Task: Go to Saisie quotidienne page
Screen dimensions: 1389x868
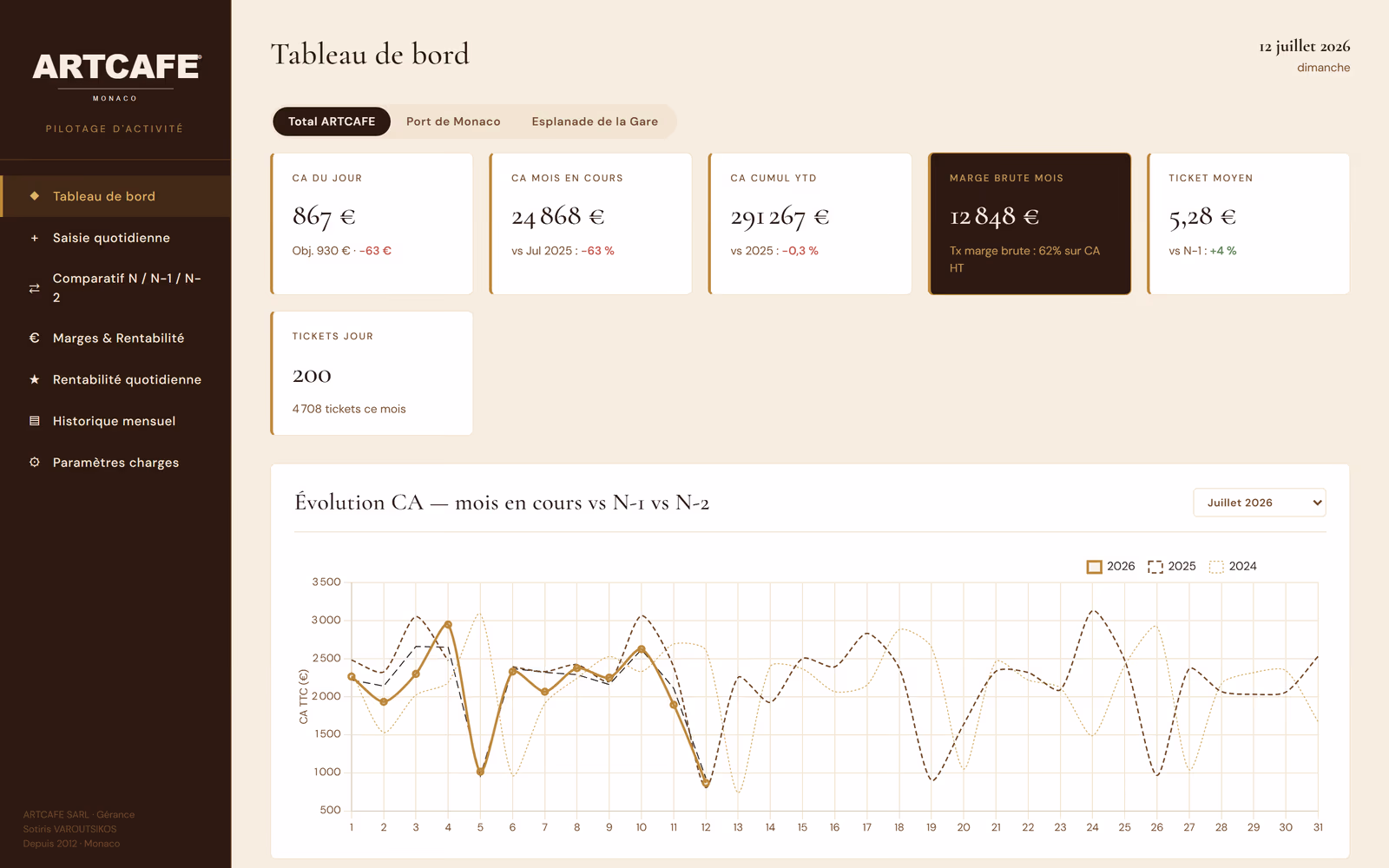Action: click(x=115, y=238)
